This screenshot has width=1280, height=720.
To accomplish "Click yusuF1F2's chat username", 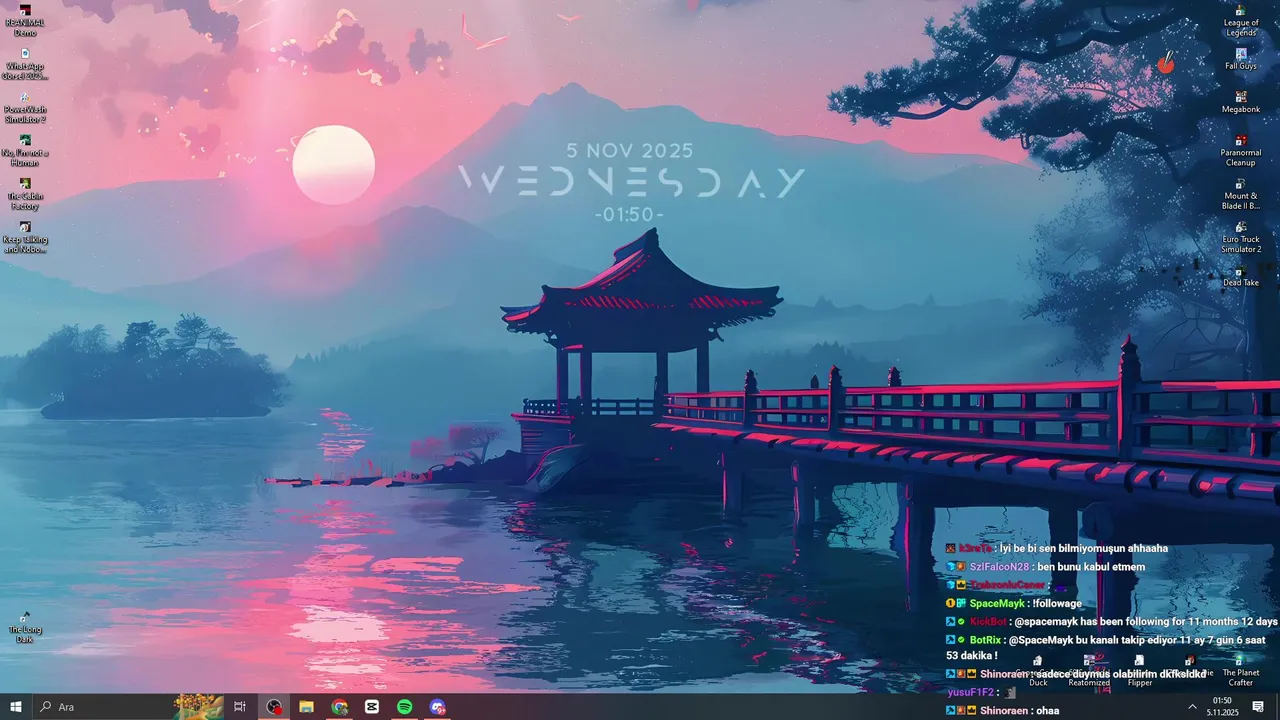I will (970, 692).
